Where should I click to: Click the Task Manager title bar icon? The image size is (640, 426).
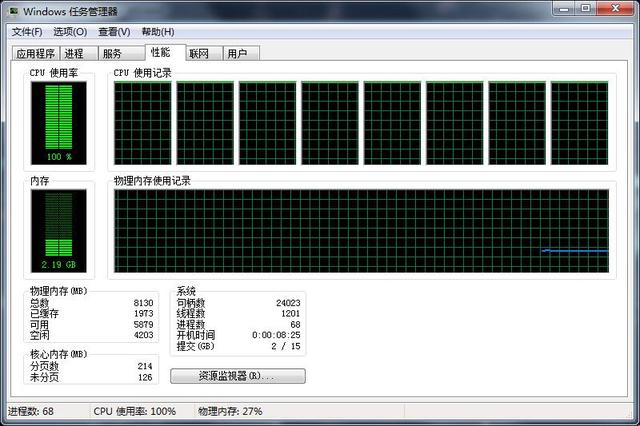(14, 11)
